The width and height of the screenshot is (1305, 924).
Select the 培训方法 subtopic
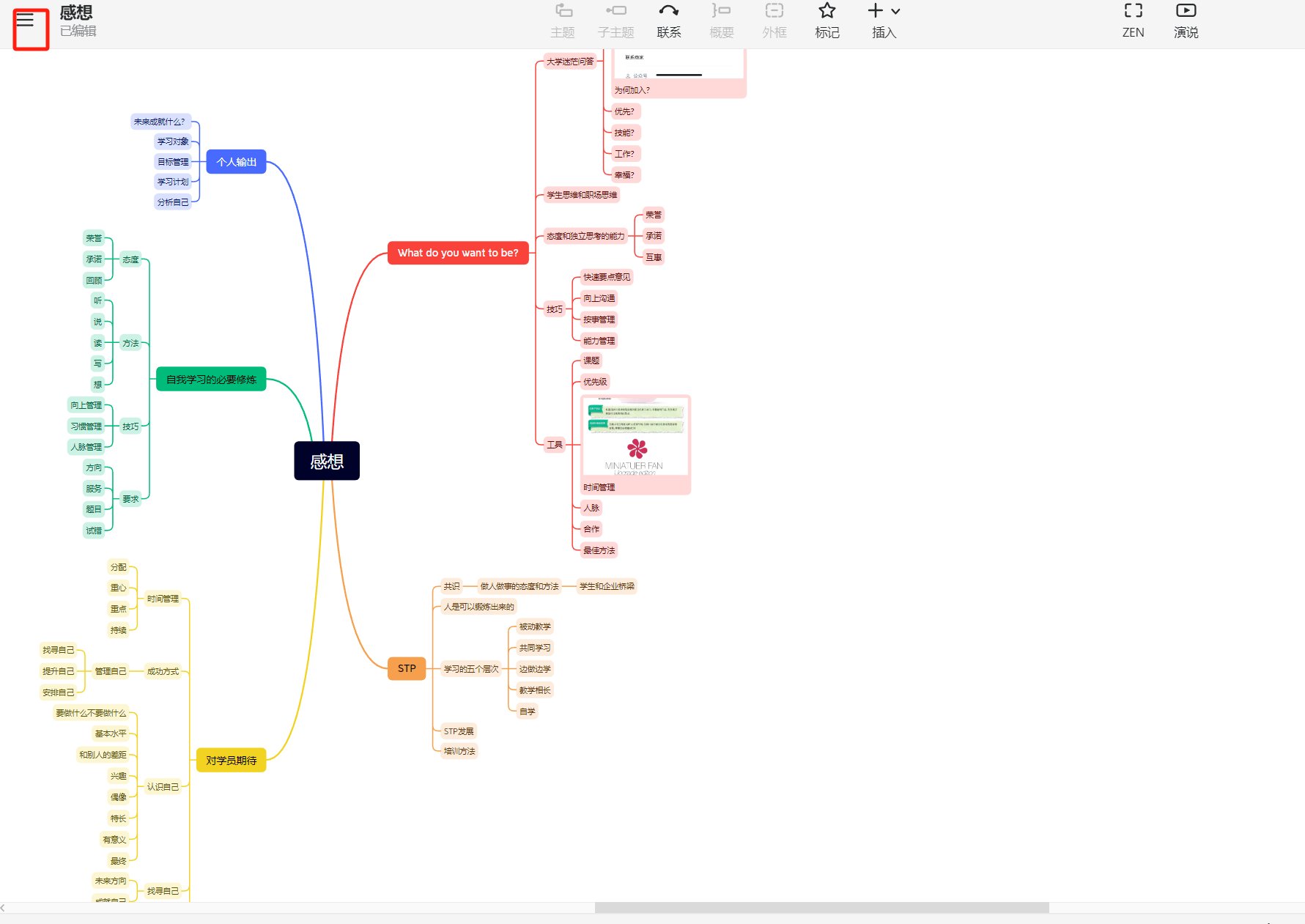point(459,751)
